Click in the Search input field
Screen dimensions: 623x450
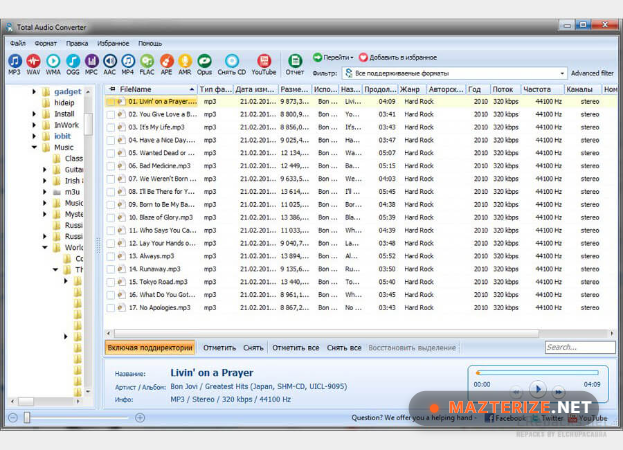[580, 347]
